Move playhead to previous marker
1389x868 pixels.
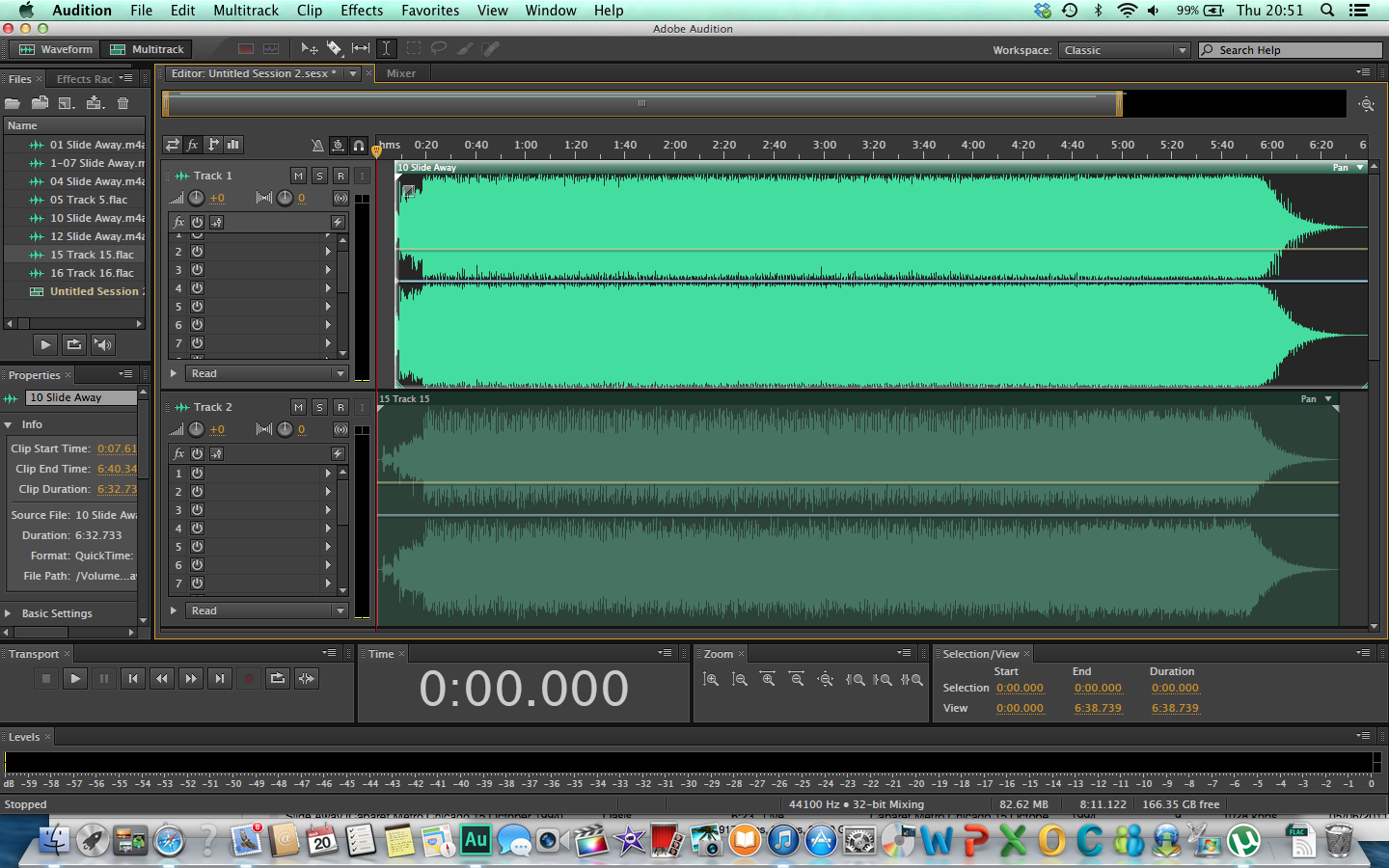click(x=133, y=679)
